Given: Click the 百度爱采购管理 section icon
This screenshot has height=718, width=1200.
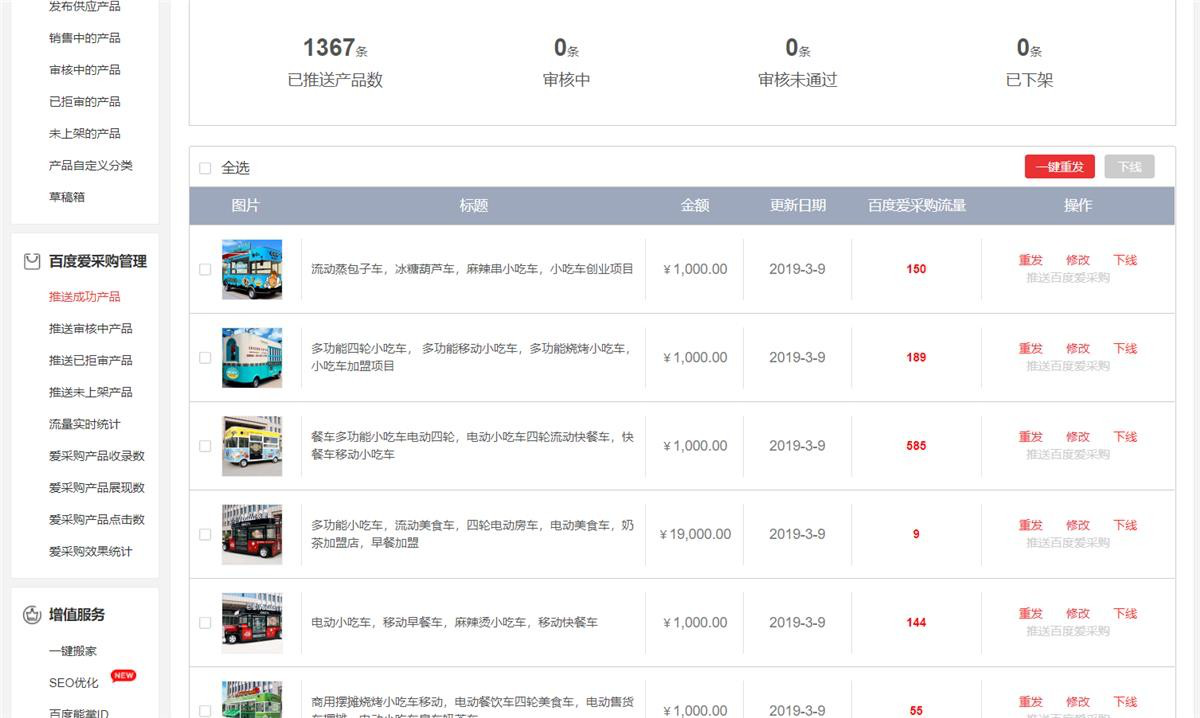Looking at the screenshot, I should pos(31,261).
